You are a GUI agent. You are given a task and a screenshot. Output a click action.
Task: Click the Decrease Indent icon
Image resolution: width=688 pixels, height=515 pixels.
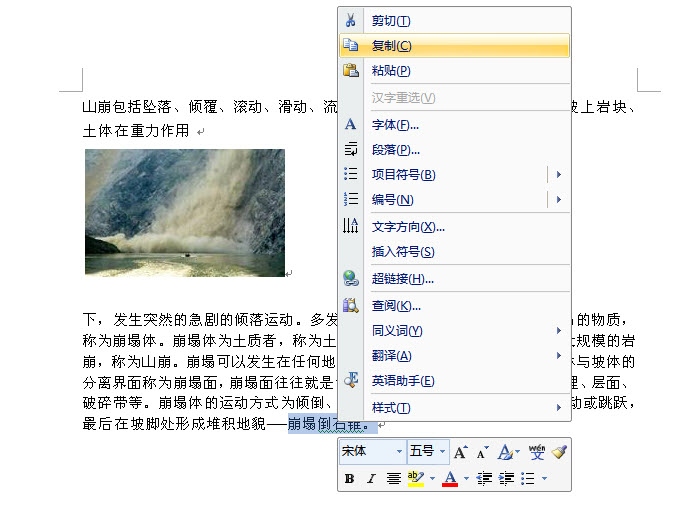pos(484,479)
